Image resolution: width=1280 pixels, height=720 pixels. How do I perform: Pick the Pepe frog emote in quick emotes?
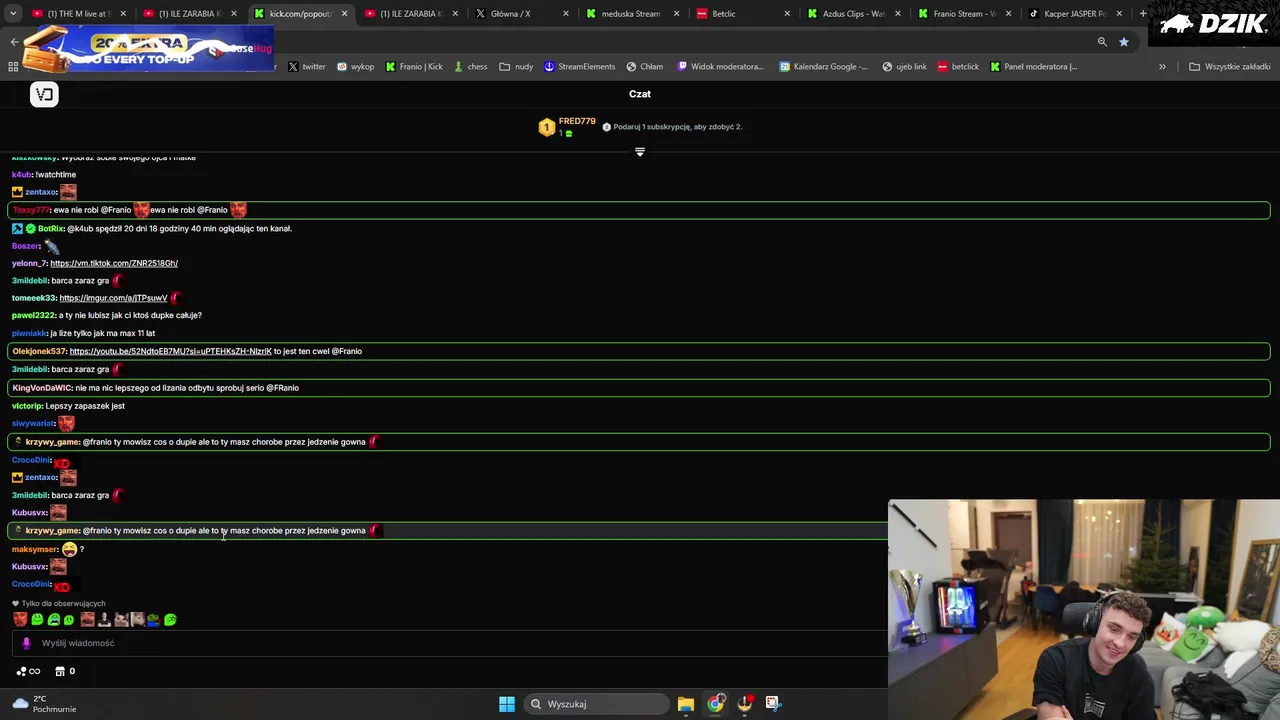pos(153,620)
